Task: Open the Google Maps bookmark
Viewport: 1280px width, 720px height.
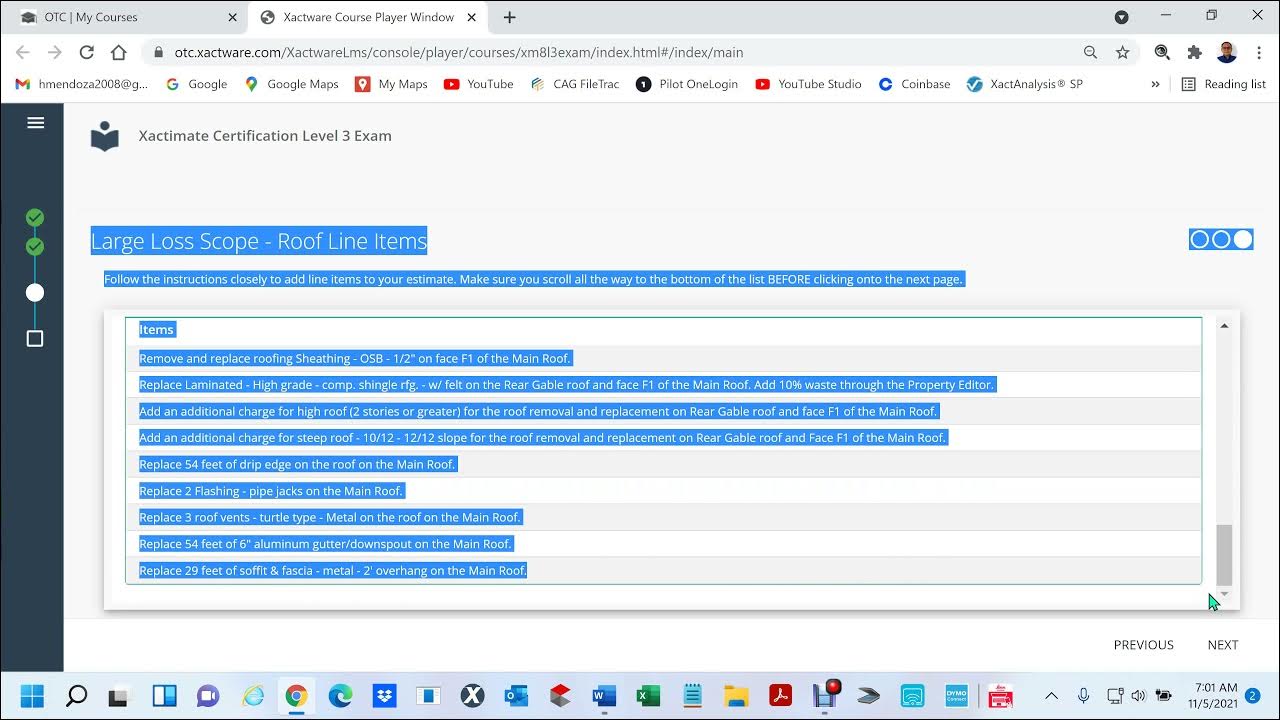Action: [291, 84]
